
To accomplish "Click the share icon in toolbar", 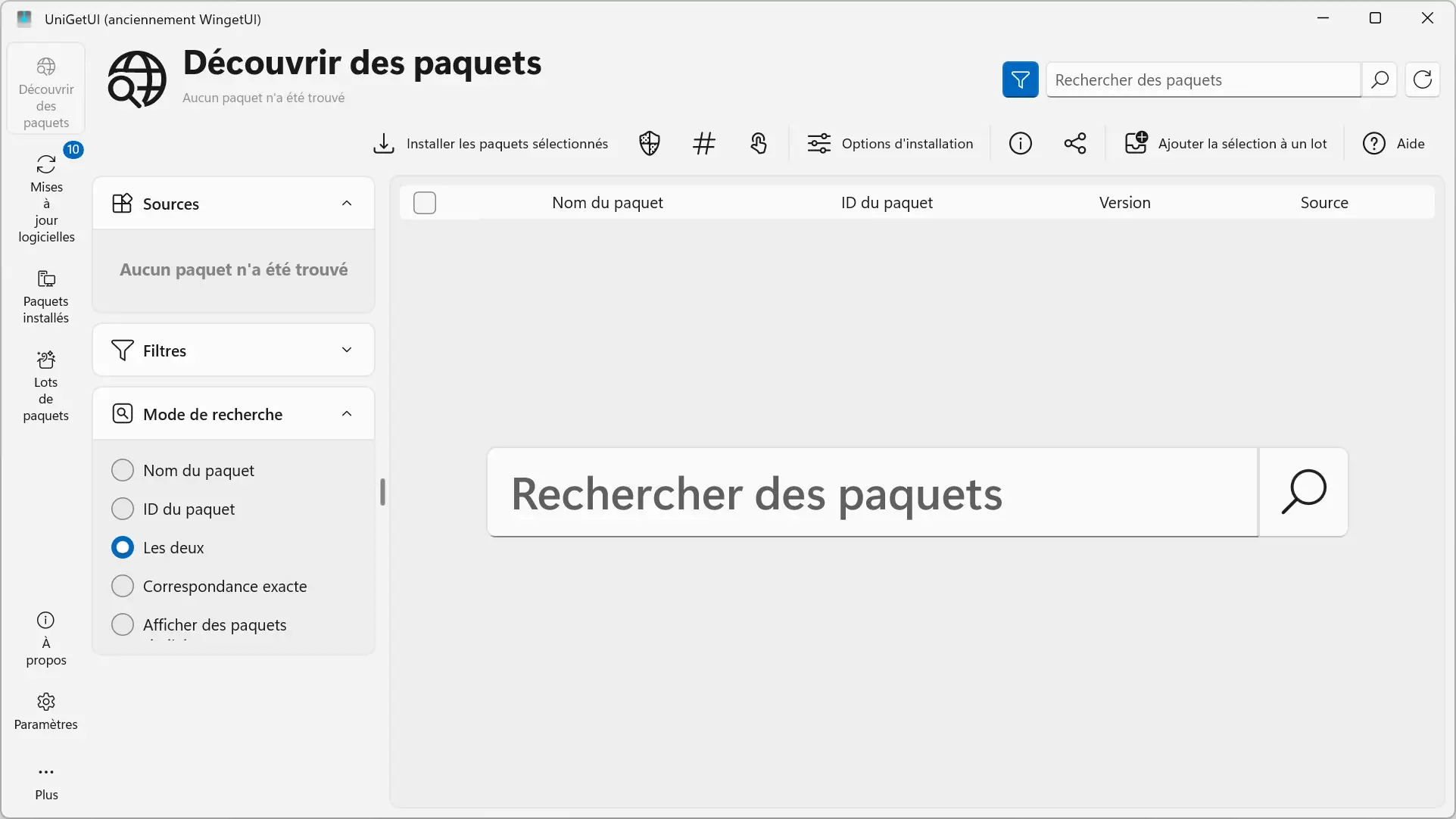I will [x=1074, y=143].
